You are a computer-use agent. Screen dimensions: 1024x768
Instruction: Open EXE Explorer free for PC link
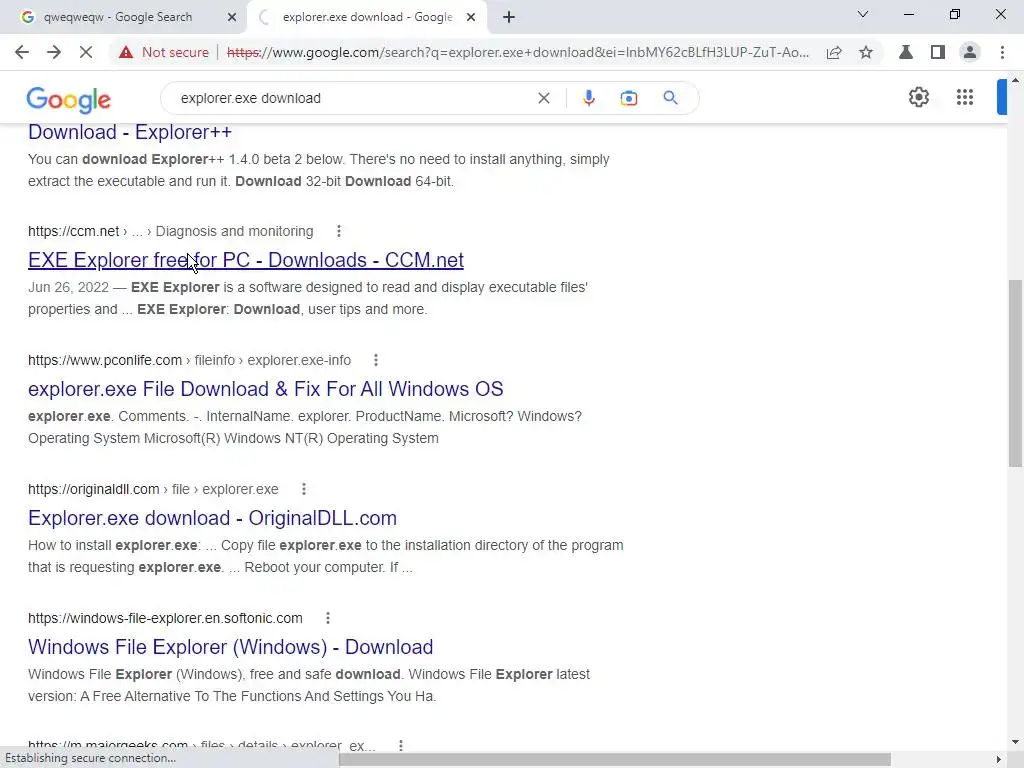pyautogui.click(x=246, y=260)
